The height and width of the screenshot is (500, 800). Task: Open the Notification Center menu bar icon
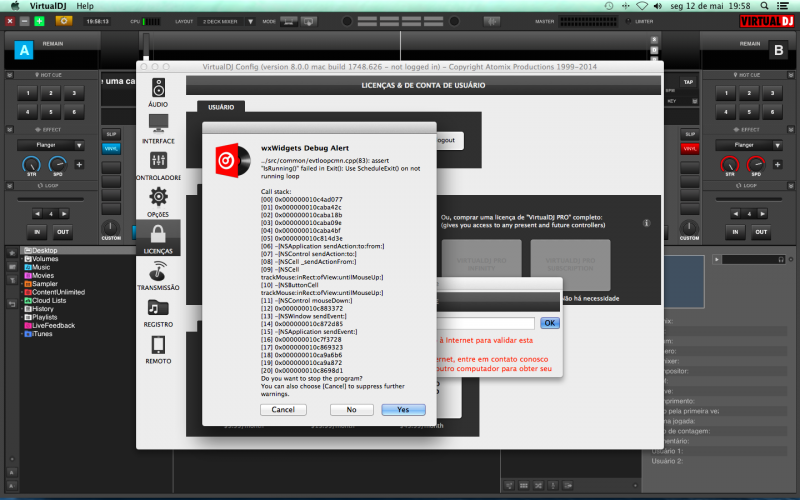pos(783,6)
